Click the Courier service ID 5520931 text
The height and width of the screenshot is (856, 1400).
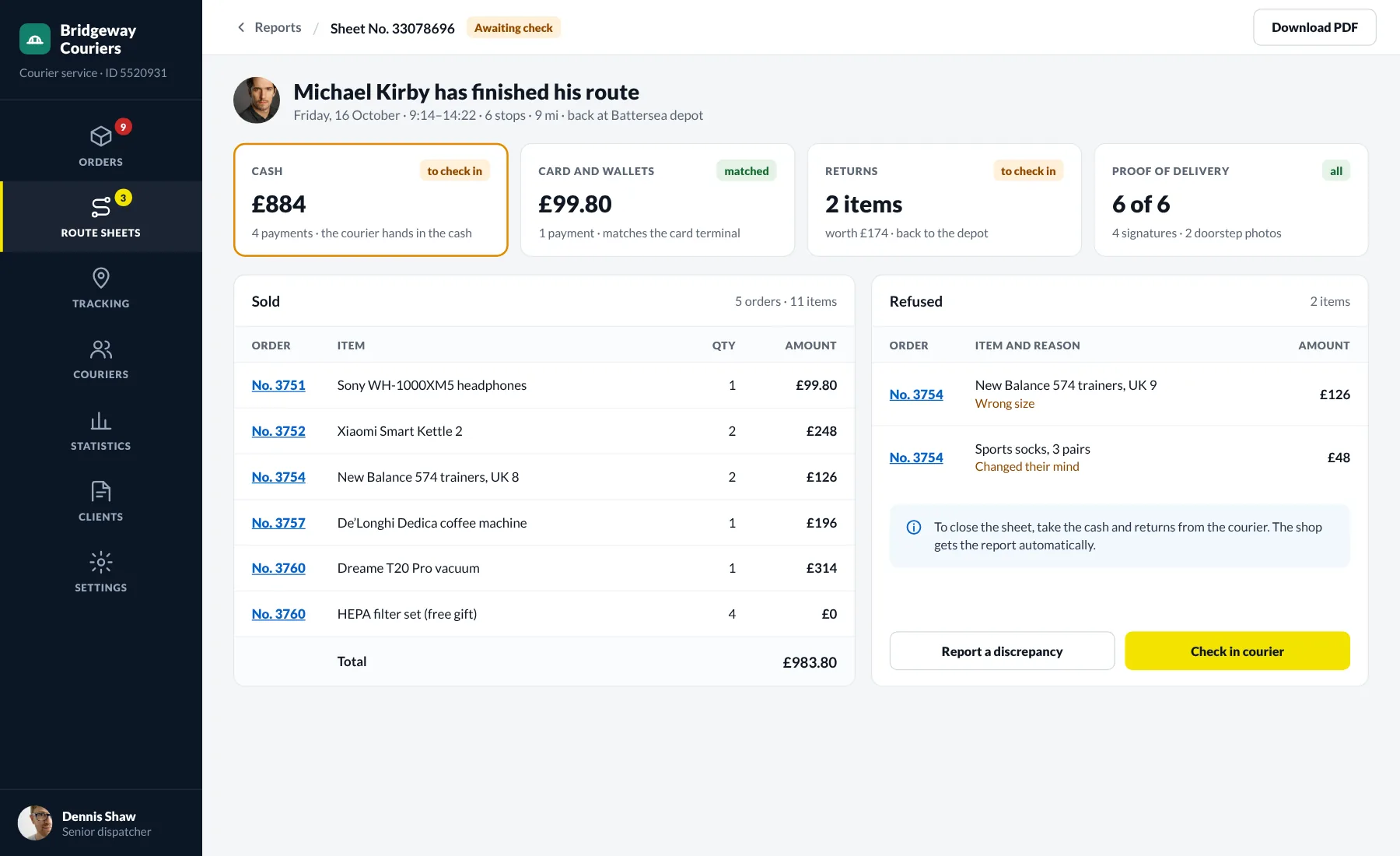(93, 73)
